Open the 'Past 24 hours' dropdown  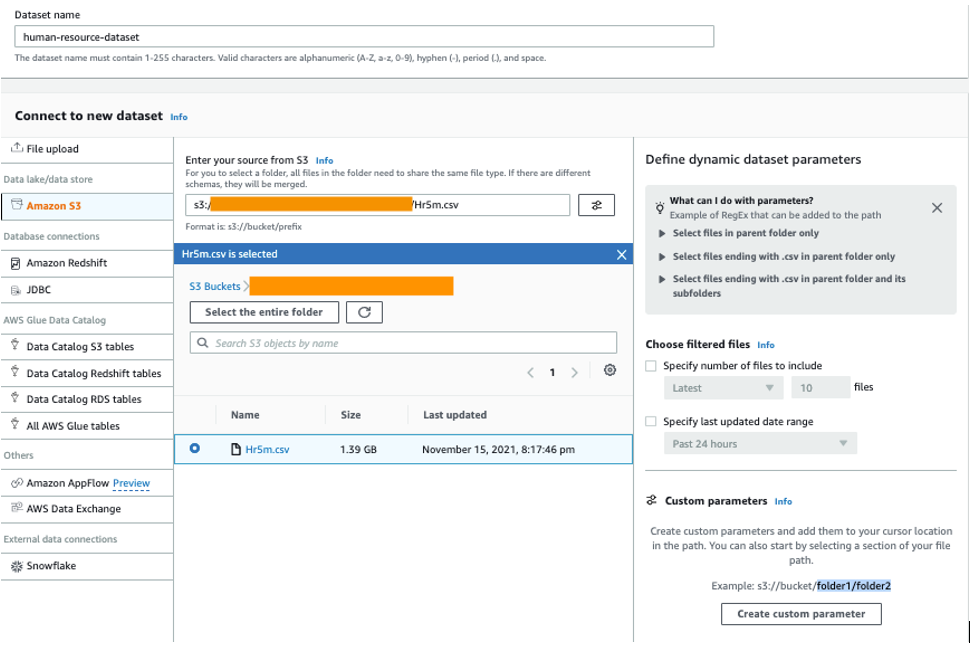[x=760, y=443]
